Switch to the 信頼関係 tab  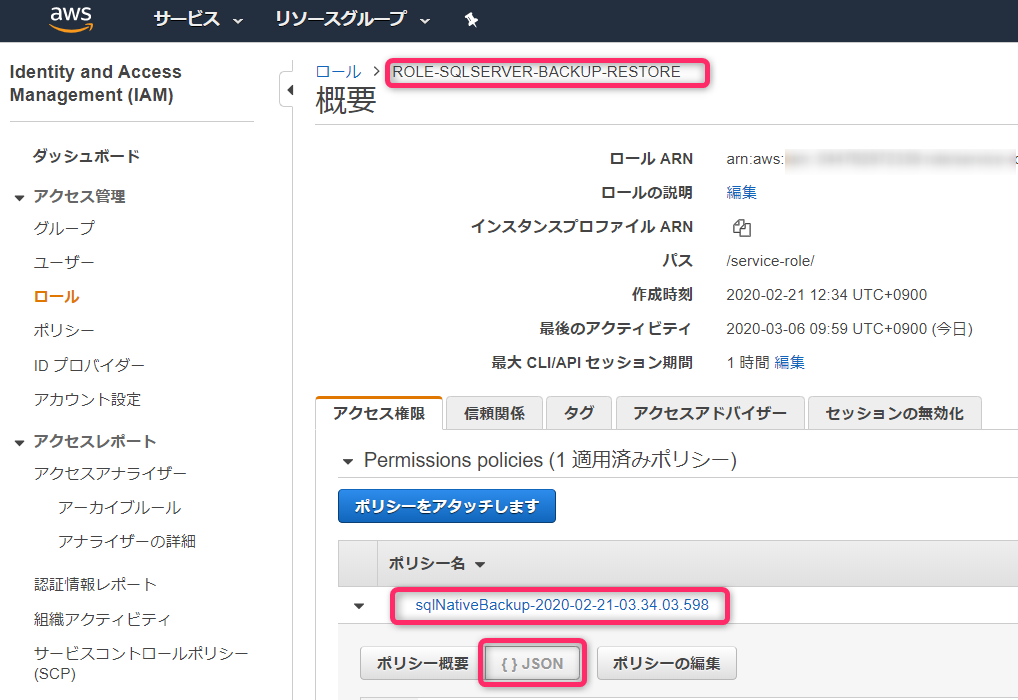(x=494, y=412)
